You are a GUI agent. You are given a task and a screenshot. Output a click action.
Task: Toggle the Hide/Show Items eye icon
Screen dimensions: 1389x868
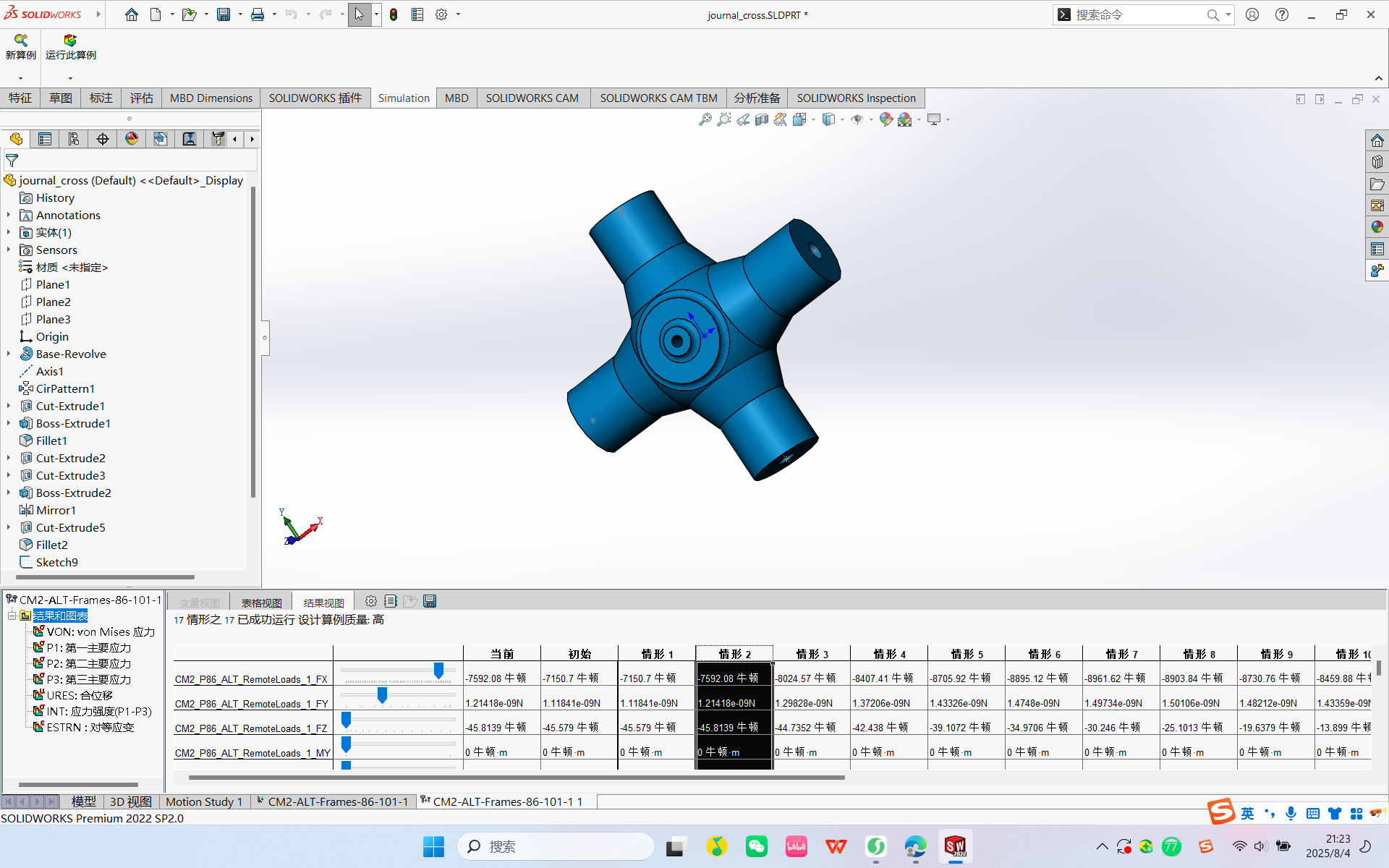click(858, 119)
